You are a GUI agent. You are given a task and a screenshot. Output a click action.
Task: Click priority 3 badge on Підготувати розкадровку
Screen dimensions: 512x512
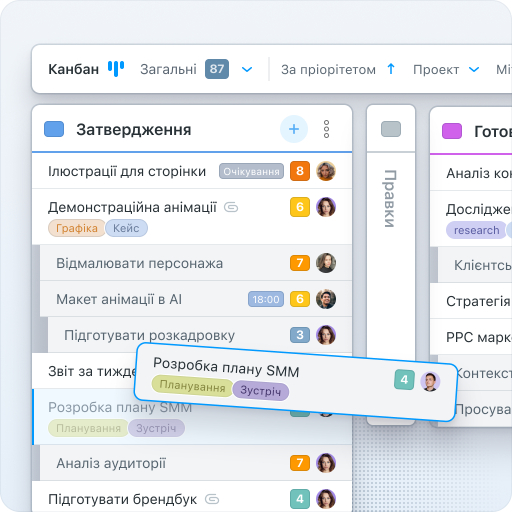(300, 335)
